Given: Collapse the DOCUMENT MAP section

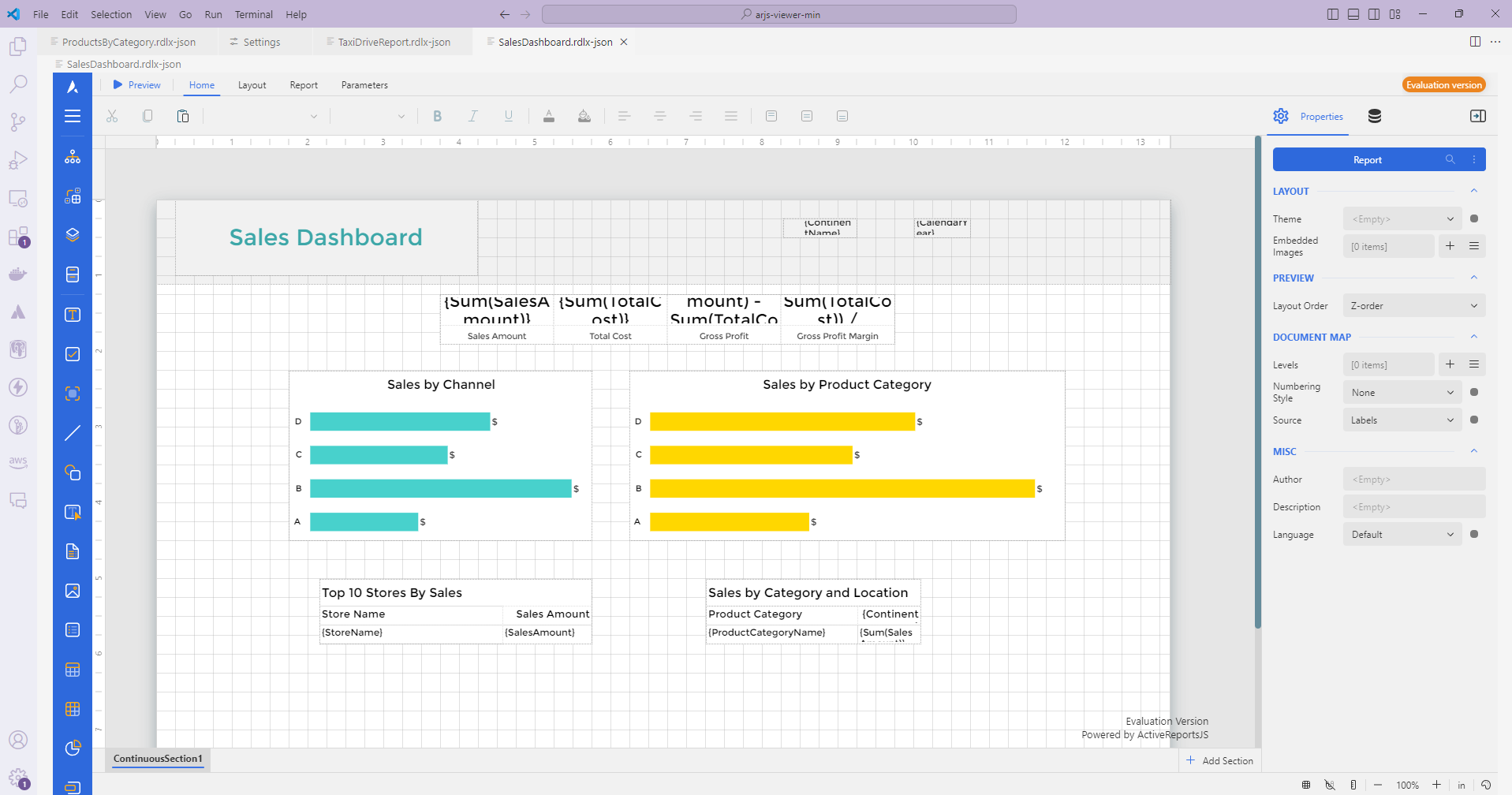Looking at the screenshot, I should pyautogui.click(x=1473, y=337).
